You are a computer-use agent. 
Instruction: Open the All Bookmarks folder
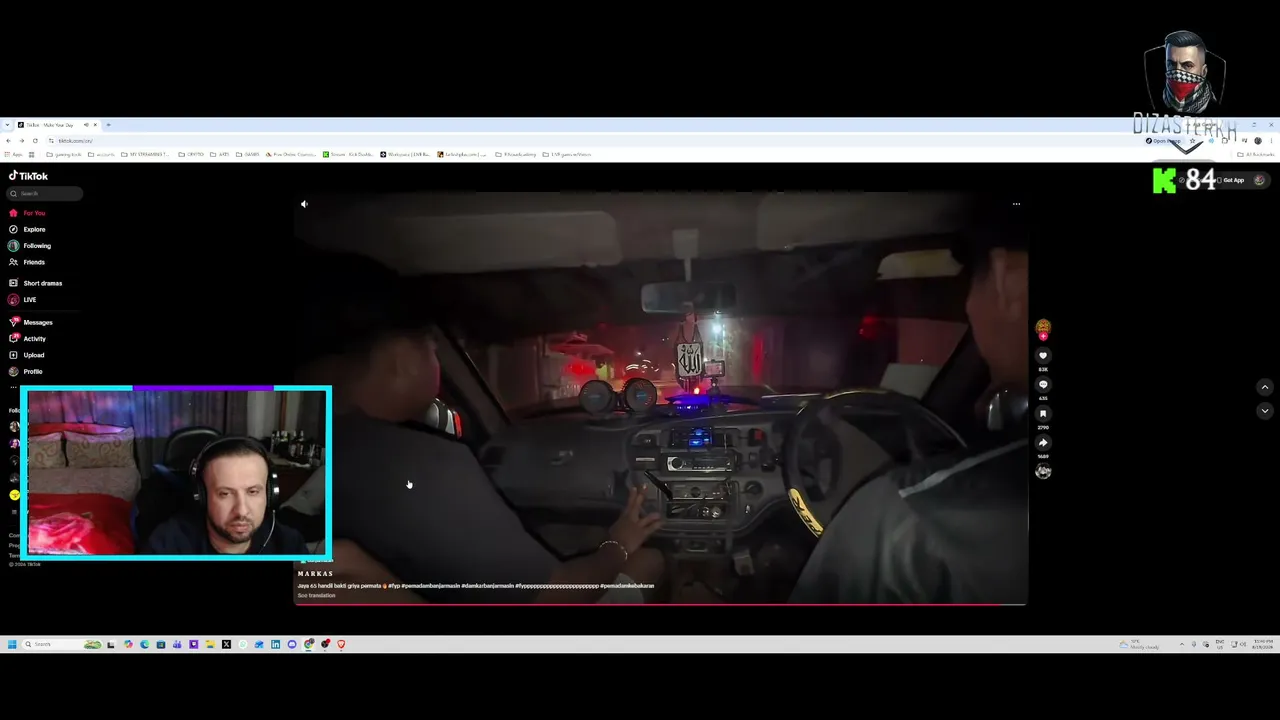click(1256, 155)
